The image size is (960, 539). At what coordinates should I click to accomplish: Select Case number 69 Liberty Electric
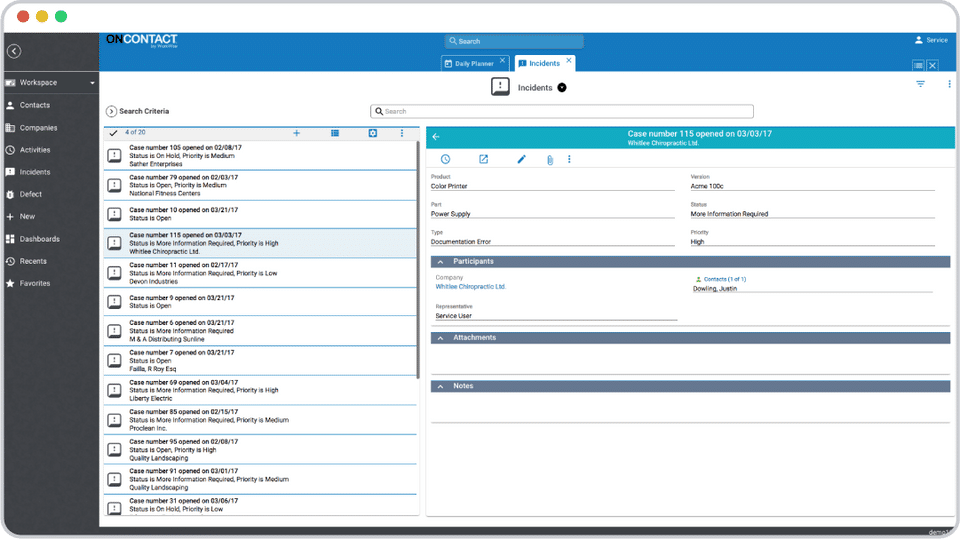[x=260, y=390]
